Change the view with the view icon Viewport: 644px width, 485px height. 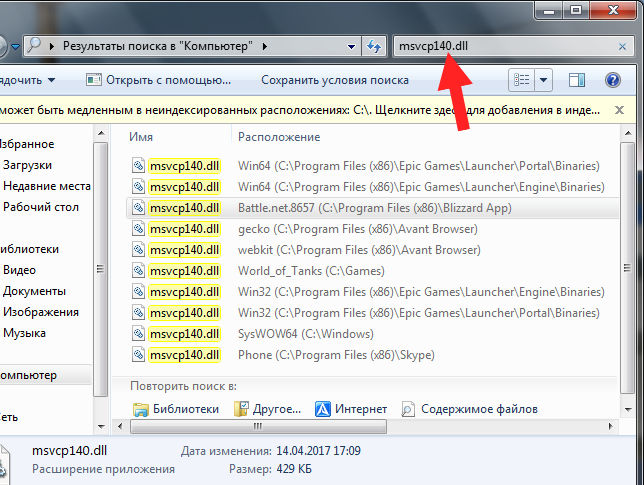pos(522,80)
